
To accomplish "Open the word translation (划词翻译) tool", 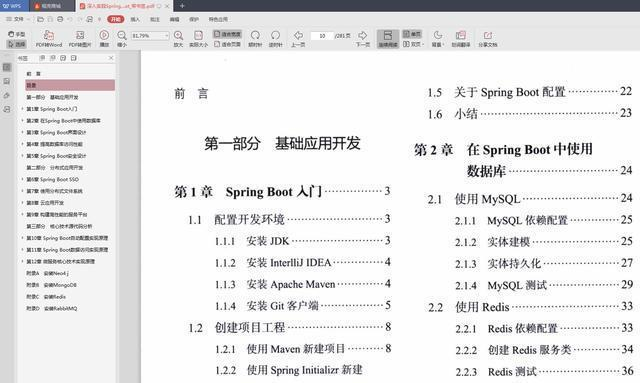I will point(461,39).
